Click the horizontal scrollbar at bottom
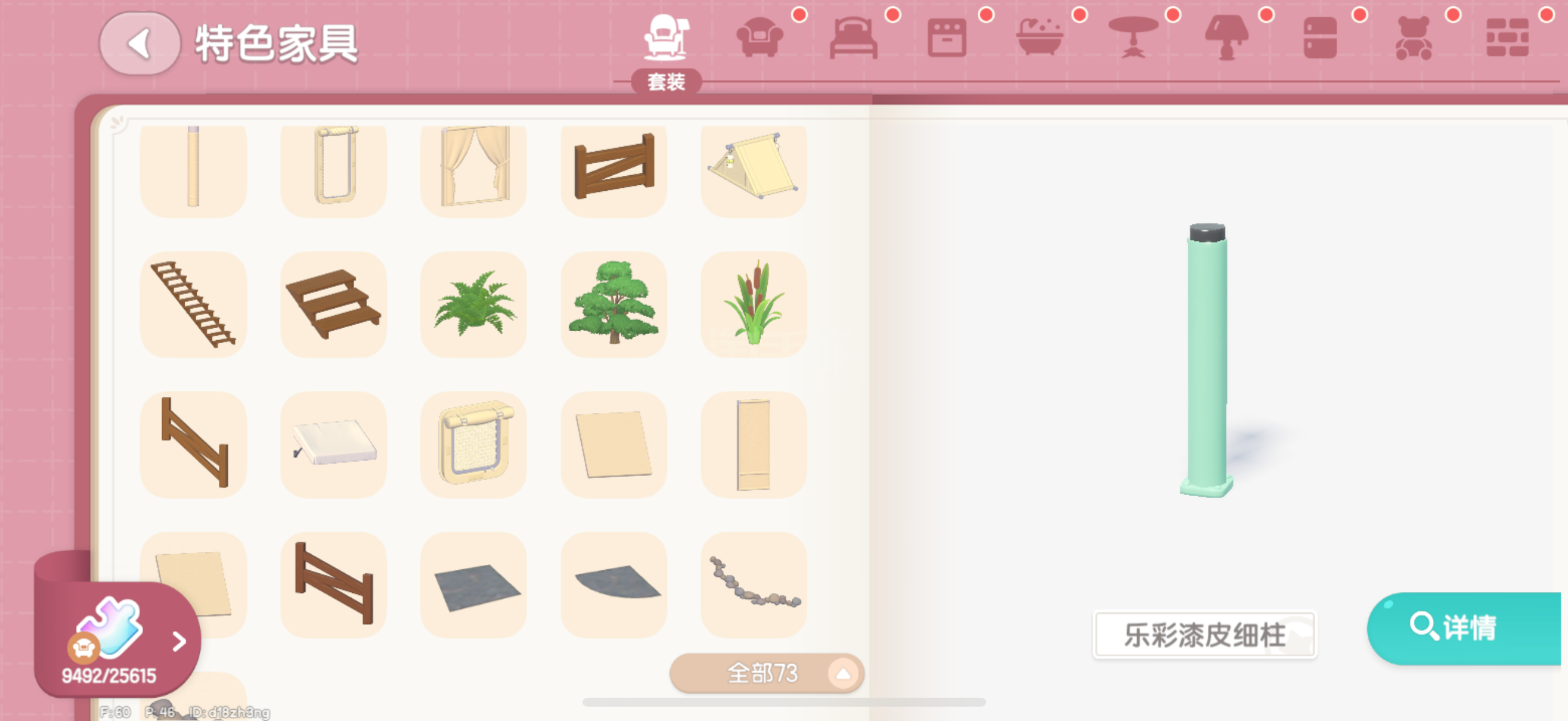The height and width of the screenshot is (721, 1568). click(784, 702)
